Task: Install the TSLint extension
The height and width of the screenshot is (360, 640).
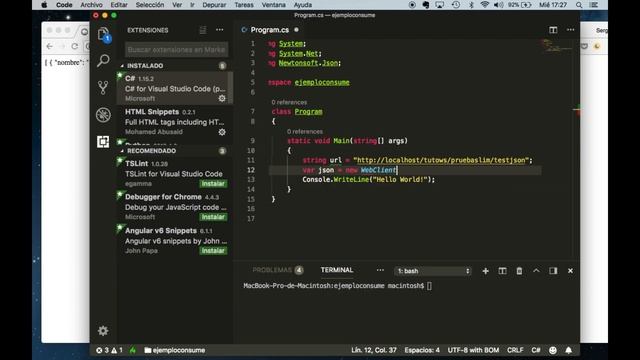Action: click(x=213, y=184)
